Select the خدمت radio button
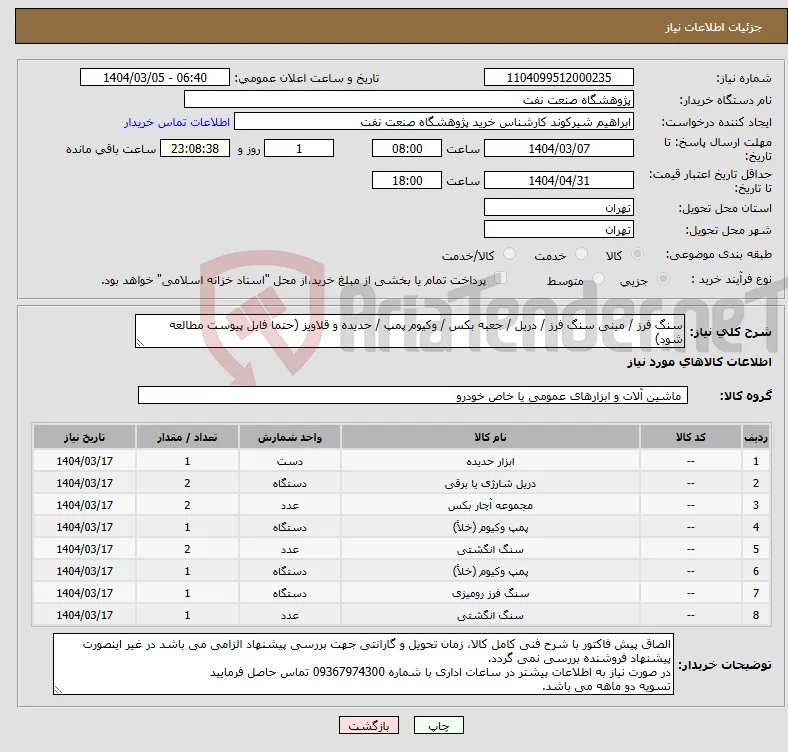Viewport: 788px width, 752px height. click(581, 254)
